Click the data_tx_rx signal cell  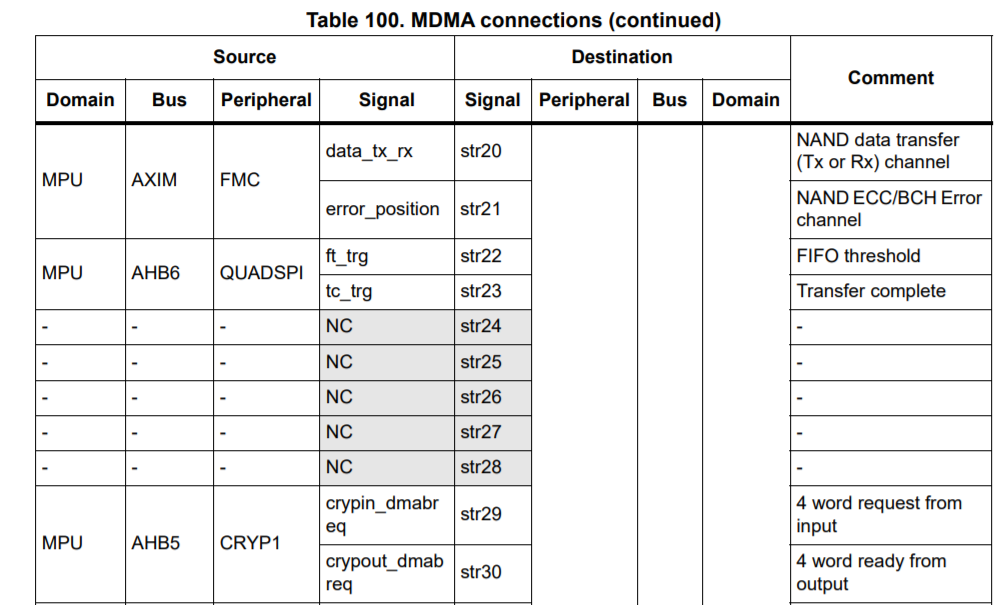(387, 152)
